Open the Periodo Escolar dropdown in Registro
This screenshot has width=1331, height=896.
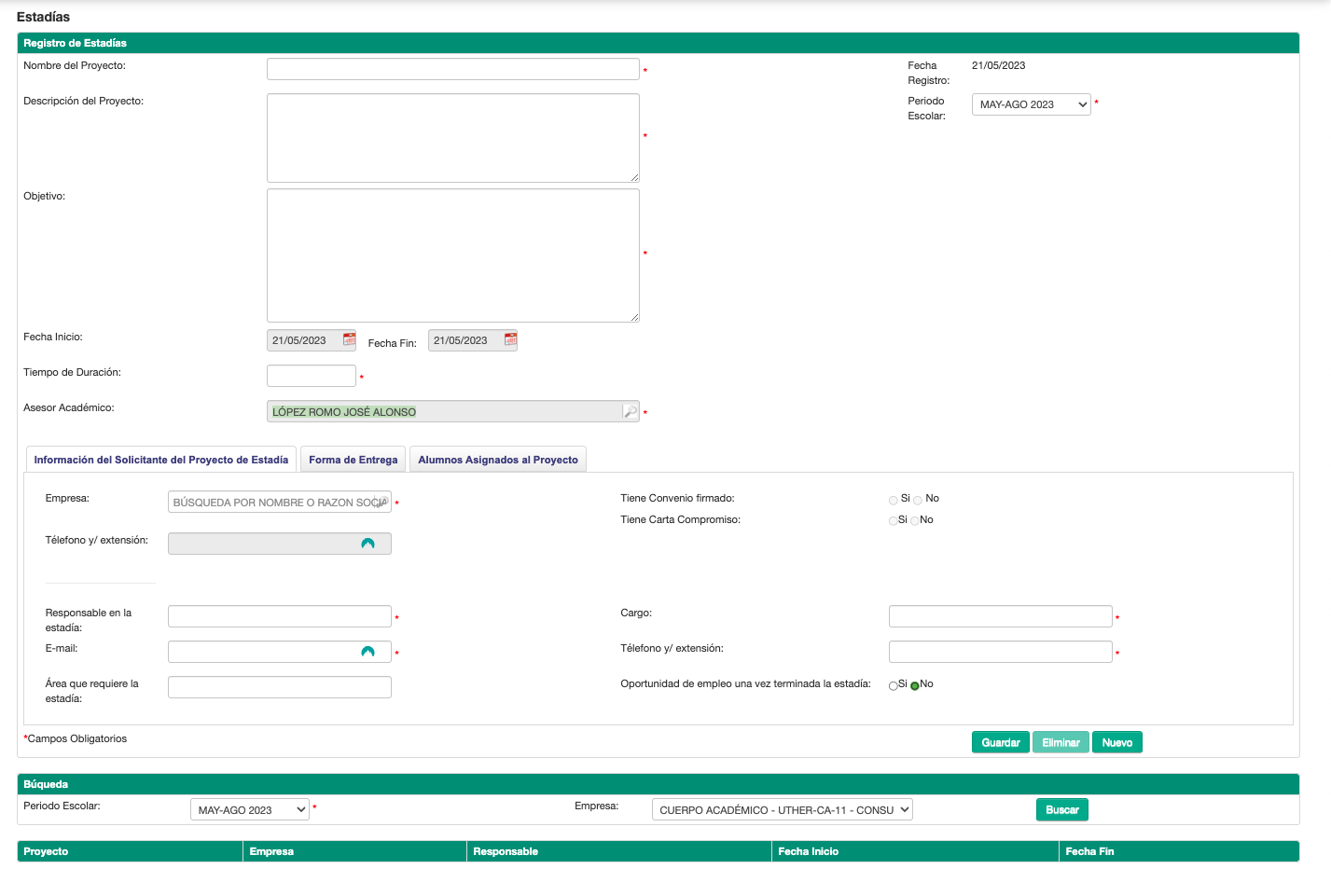coord(1031,104)
